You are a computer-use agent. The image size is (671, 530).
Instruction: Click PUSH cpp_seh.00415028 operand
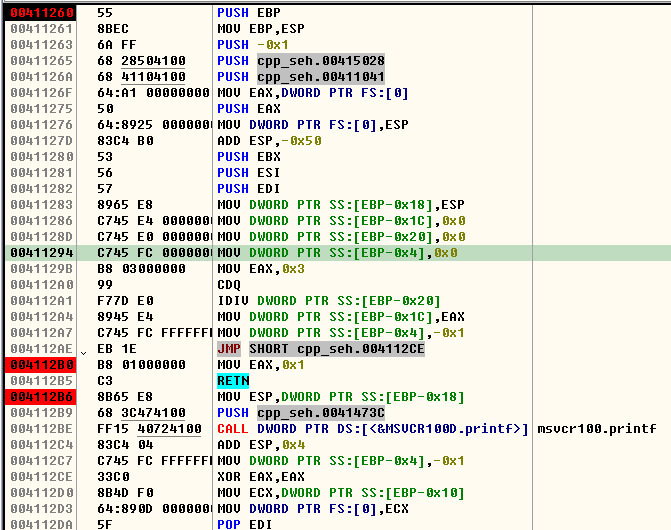(x=321, y=61)
